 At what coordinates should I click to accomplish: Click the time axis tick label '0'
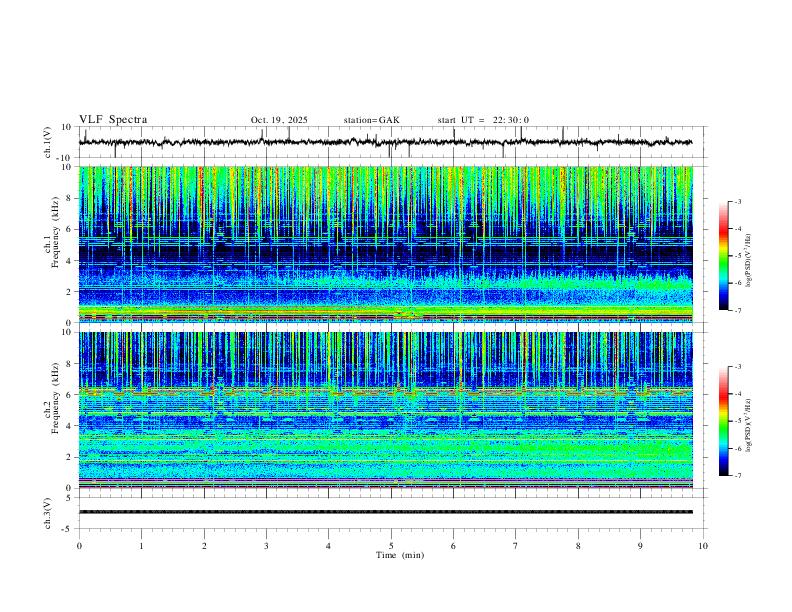(x=79, y=546)
